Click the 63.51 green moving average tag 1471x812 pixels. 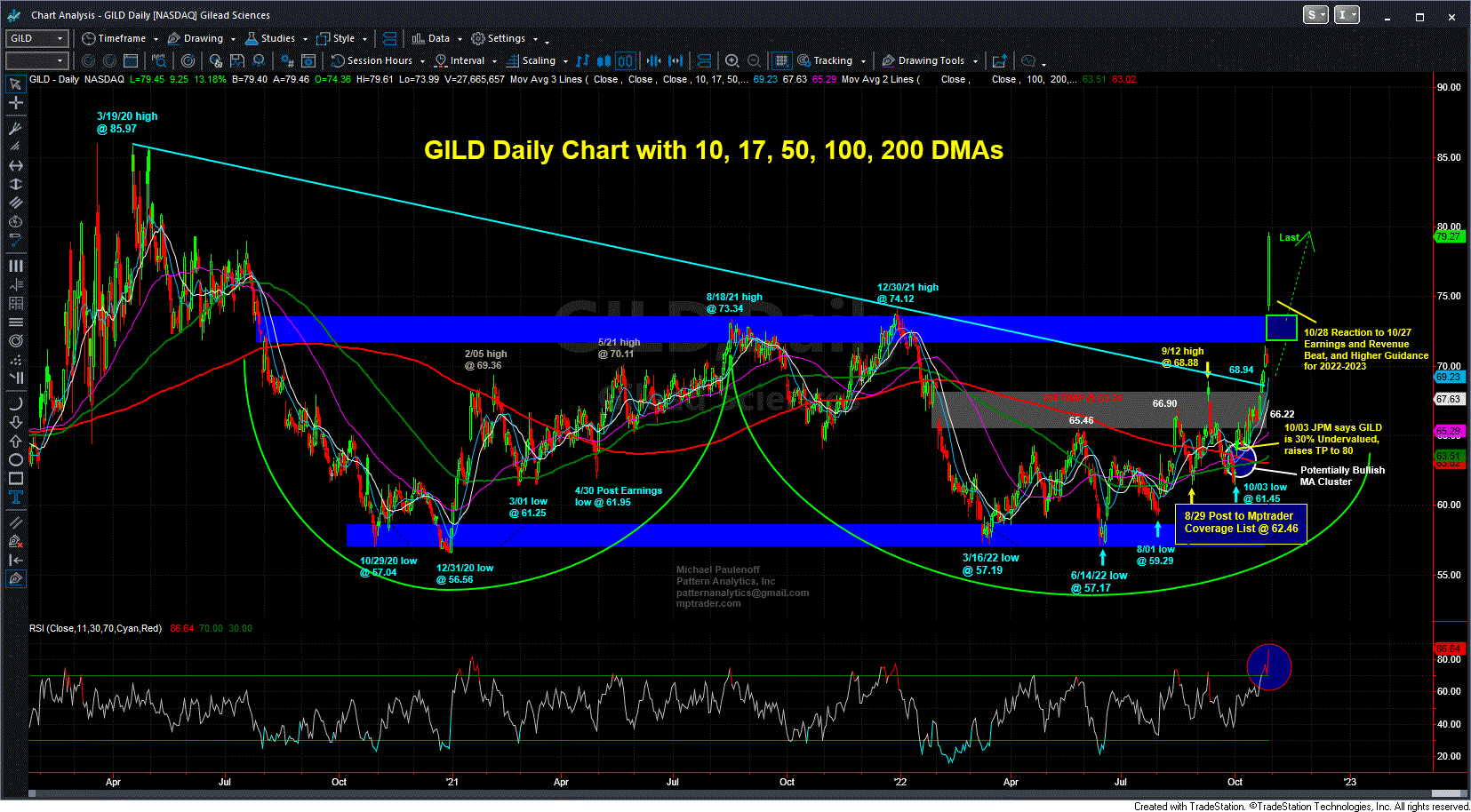(x=1448, y=457)
